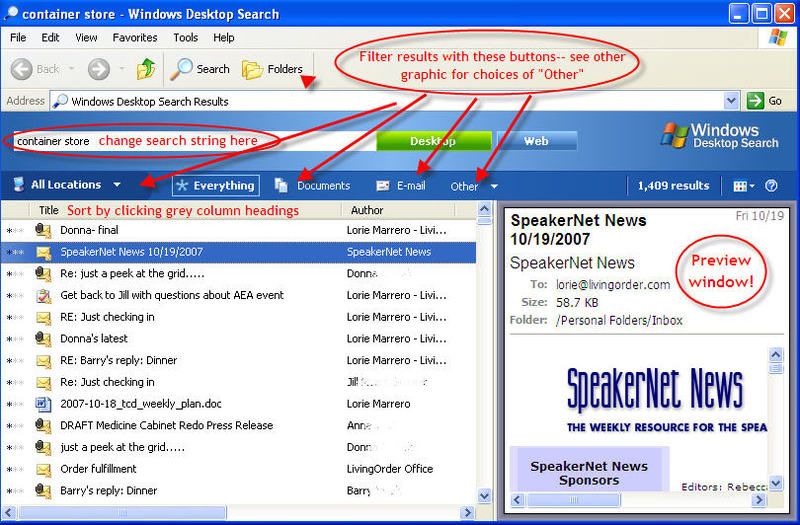
Task: Open the Back button history arrow
Action: (x=71, y=68)
